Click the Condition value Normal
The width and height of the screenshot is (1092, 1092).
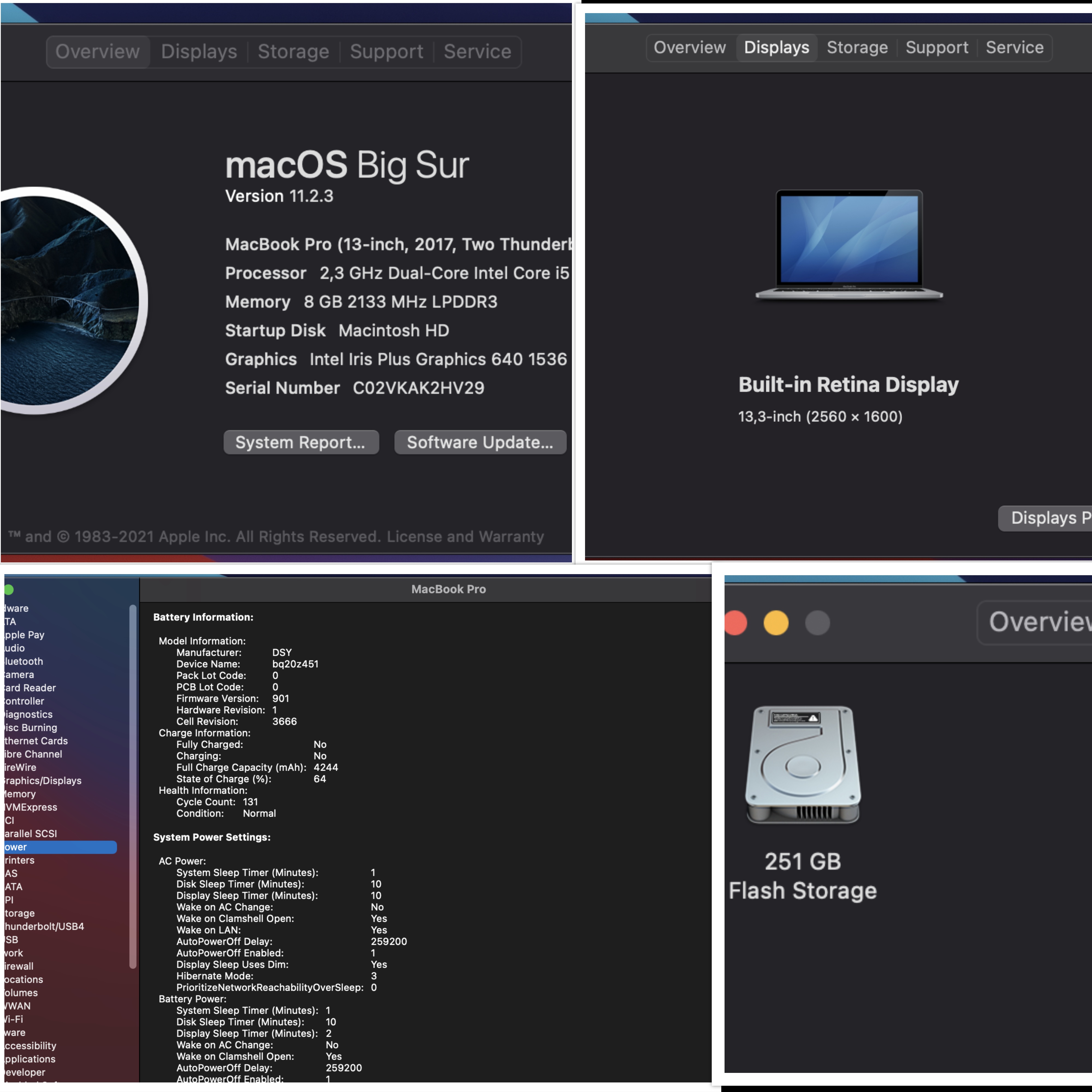(259, 813)
